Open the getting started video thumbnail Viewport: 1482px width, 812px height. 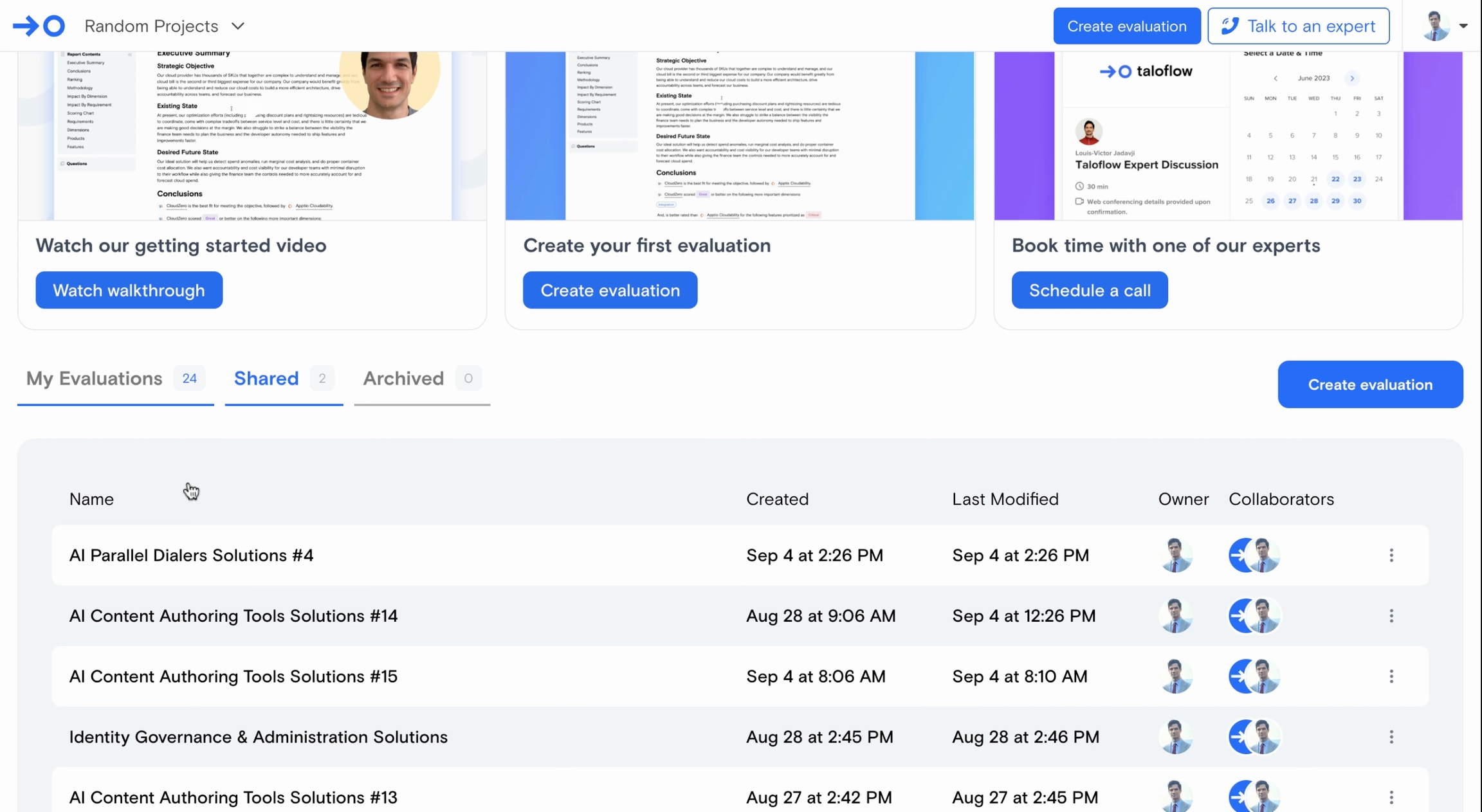252,136
